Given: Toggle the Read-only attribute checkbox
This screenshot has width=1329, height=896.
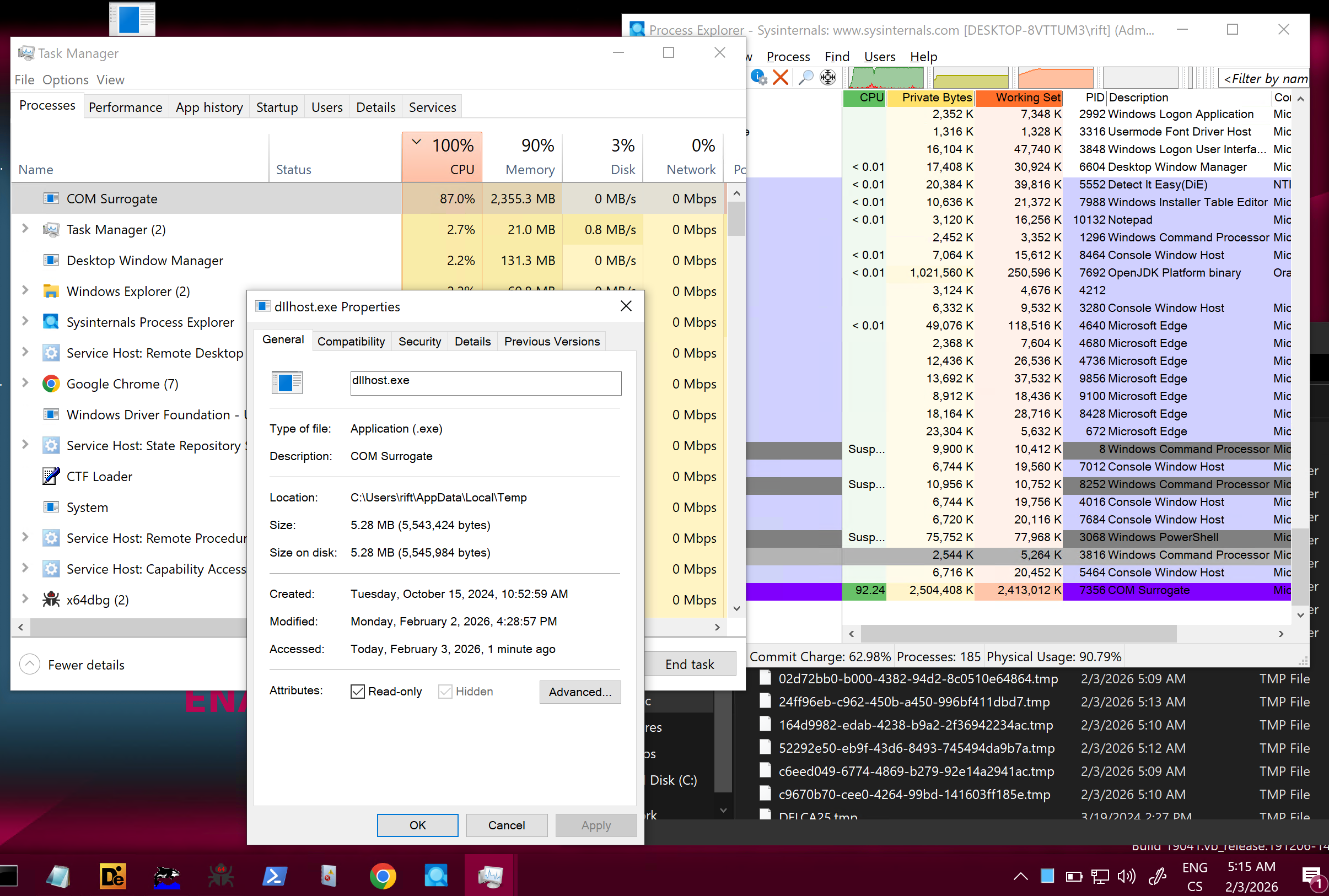Looking at the screenshot, I should pos(358,692).
